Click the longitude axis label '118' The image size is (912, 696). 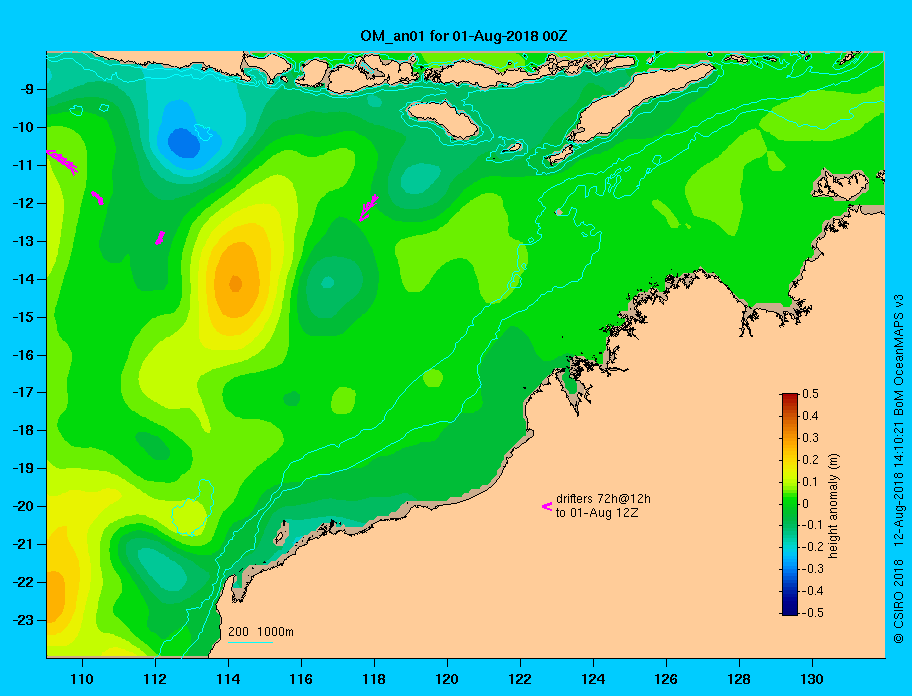click(374, 679)
